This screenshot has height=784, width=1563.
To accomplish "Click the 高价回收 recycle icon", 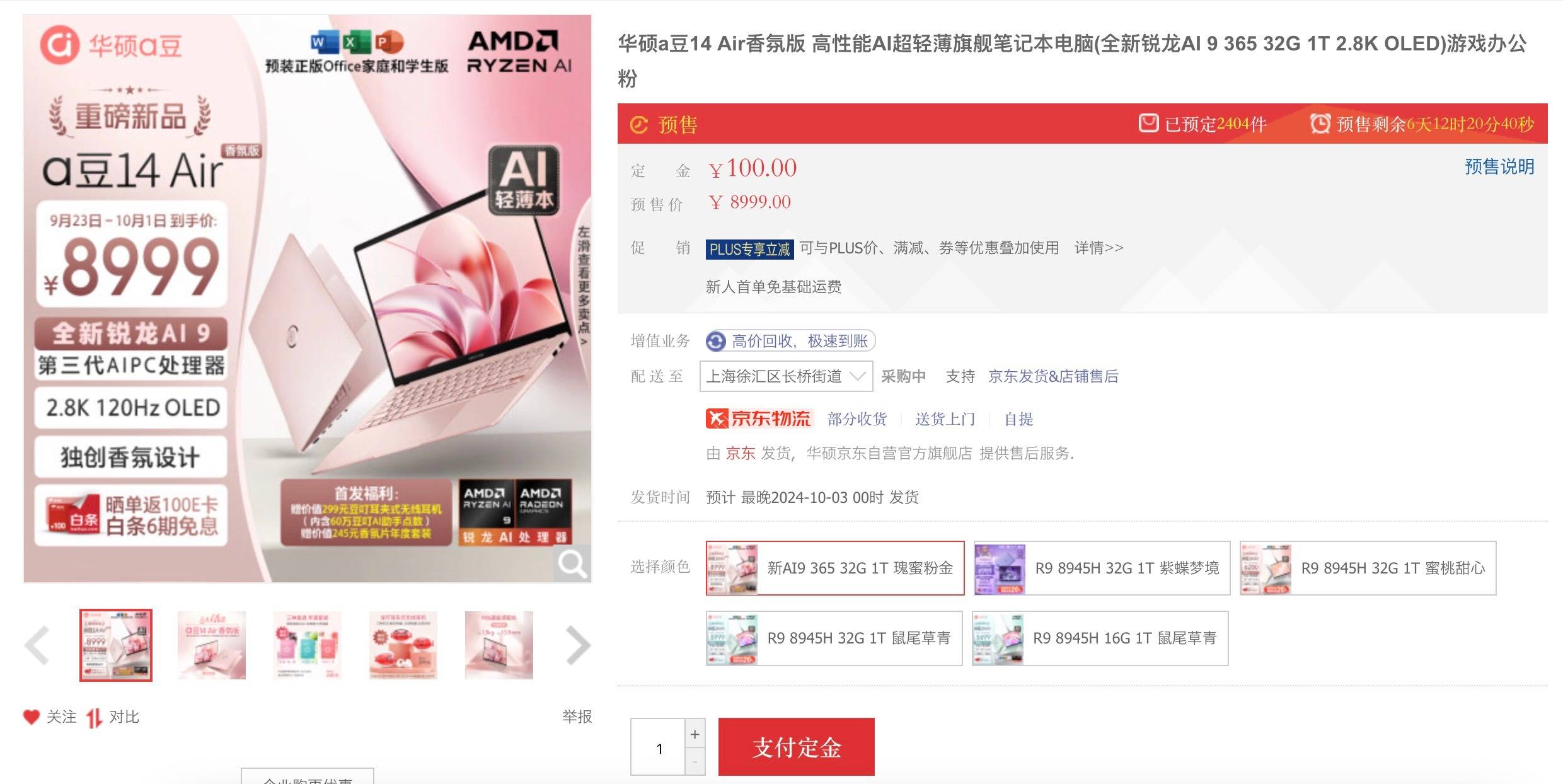I will pos(716,341).
